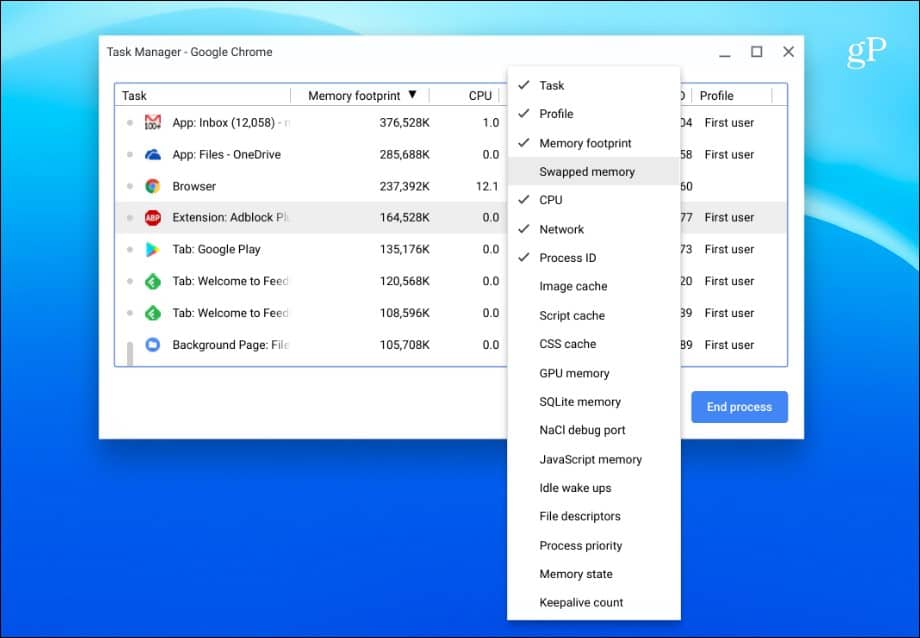Sort by the CPU column header
This screenshot has height=638, width=920.
tap(465, 95)
